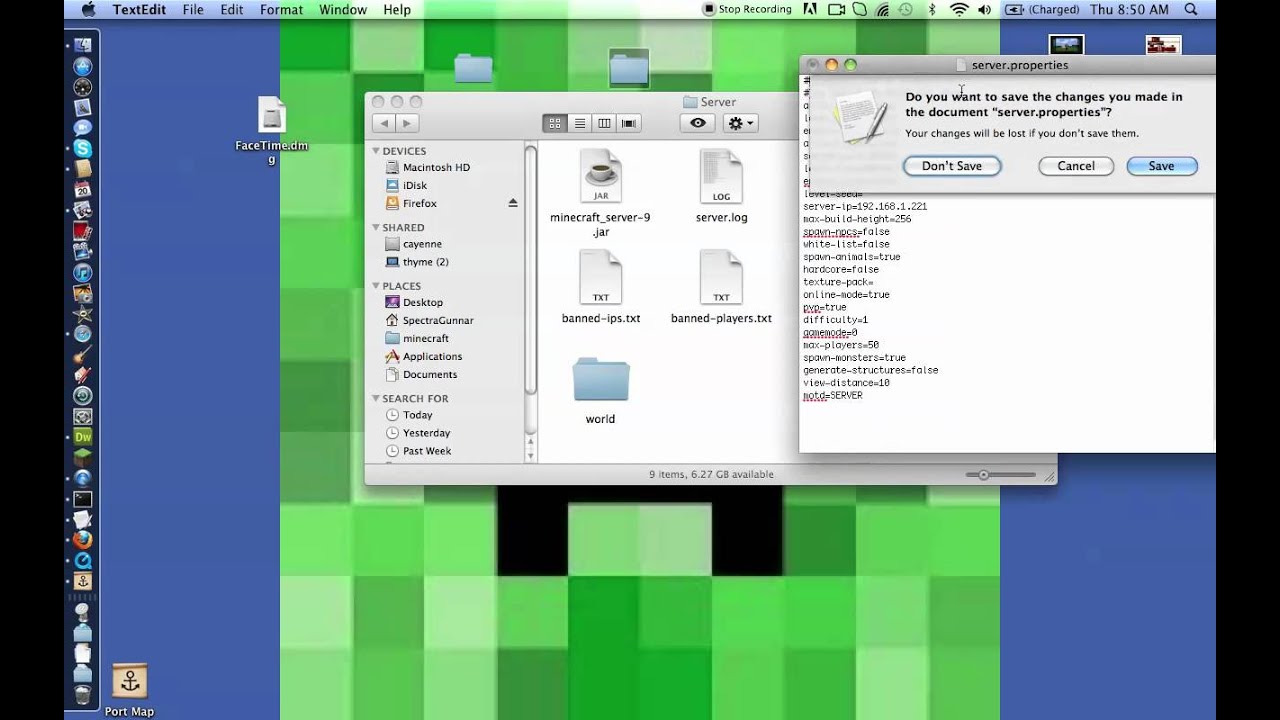This screenshot has height=720, width=1280.
Task: Open Documents in Finder sidebar
Action: point(430,374)
